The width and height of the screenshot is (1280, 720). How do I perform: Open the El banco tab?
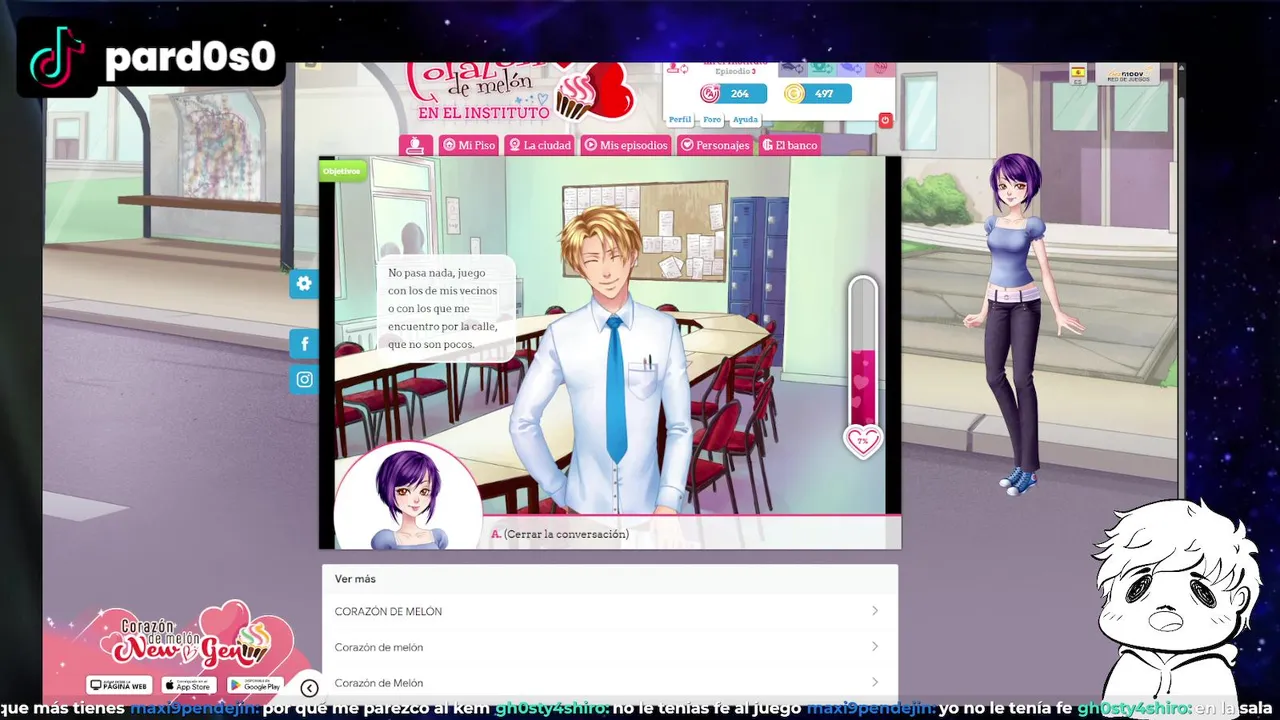click(790, 145)
